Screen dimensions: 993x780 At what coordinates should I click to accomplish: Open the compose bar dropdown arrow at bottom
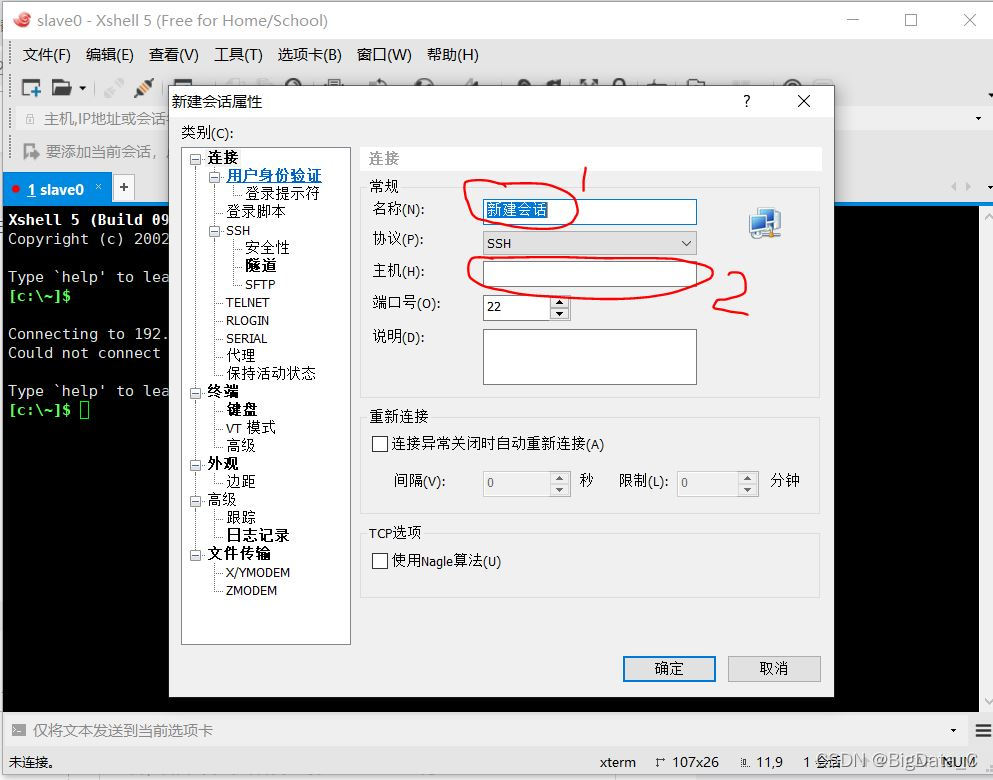(x=954, y=731)
